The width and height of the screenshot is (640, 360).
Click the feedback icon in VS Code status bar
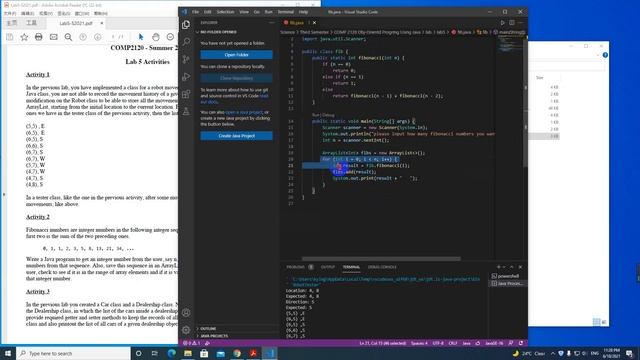click(511, 343)
